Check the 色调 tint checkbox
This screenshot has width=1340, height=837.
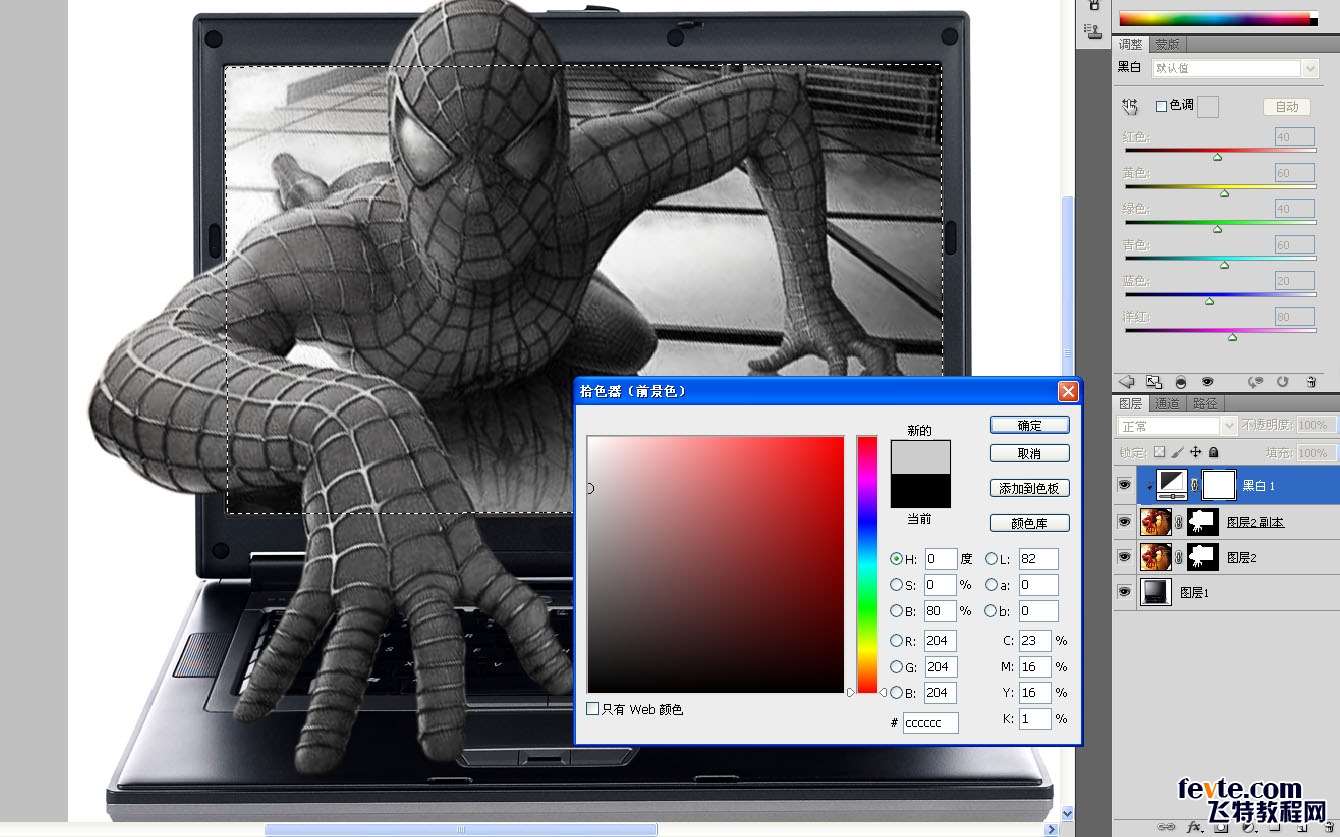1161,106
